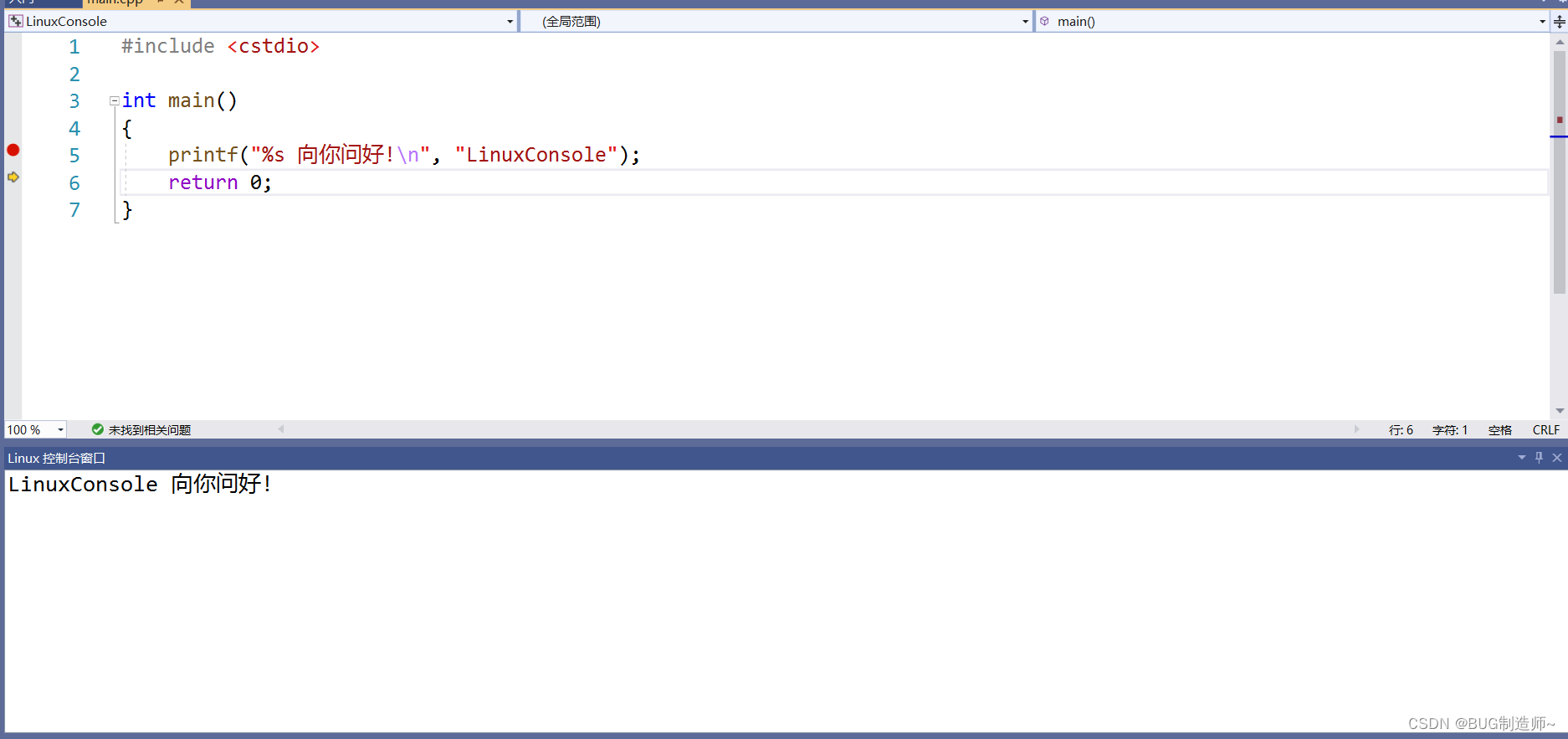The image size is (1568, 739).
Task: Click the 'return' keyword on line 6
Action: (203, 182)
